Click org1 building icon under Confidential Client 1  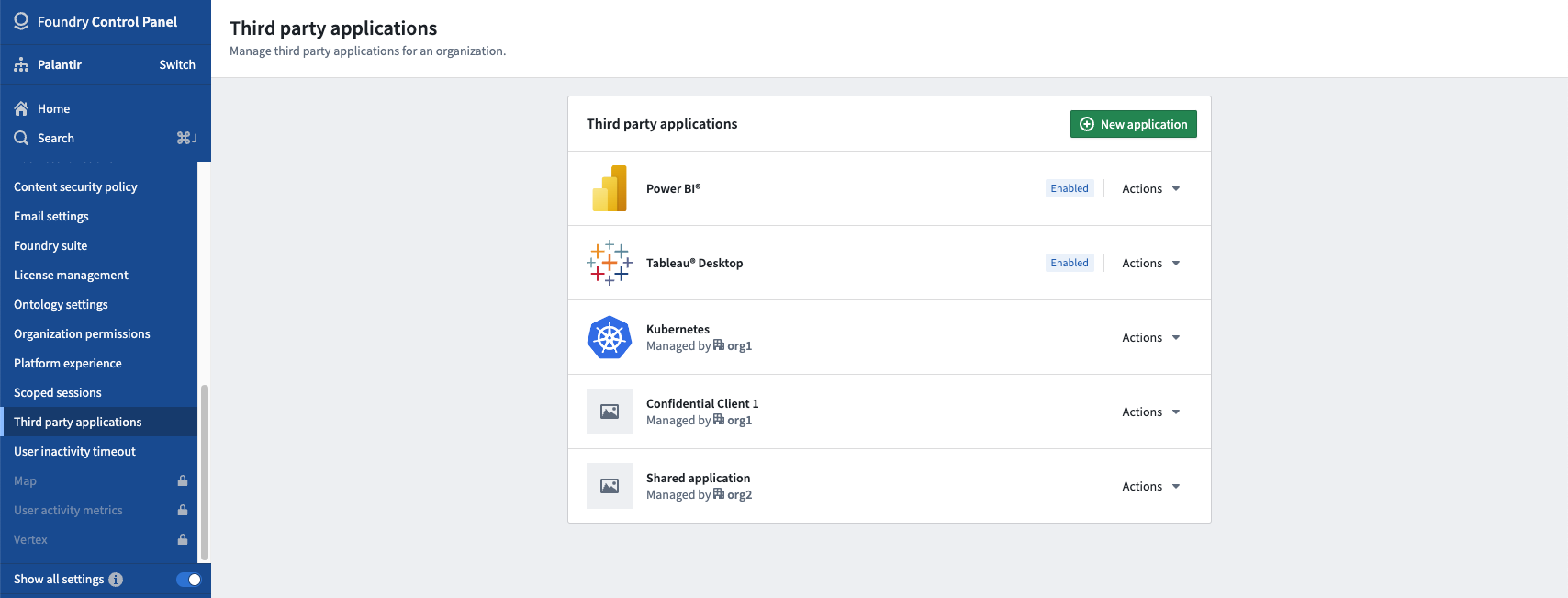click(x=719, y=420)
